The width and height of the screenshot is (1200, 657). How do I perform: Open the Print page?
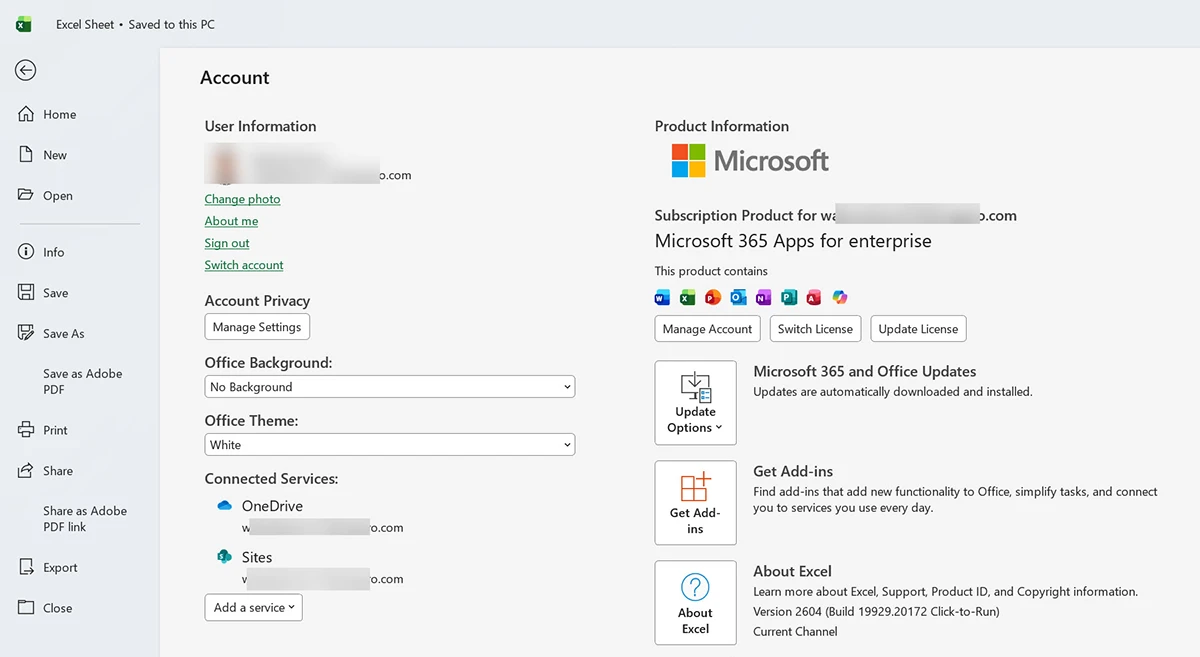[x=56, y=430]
